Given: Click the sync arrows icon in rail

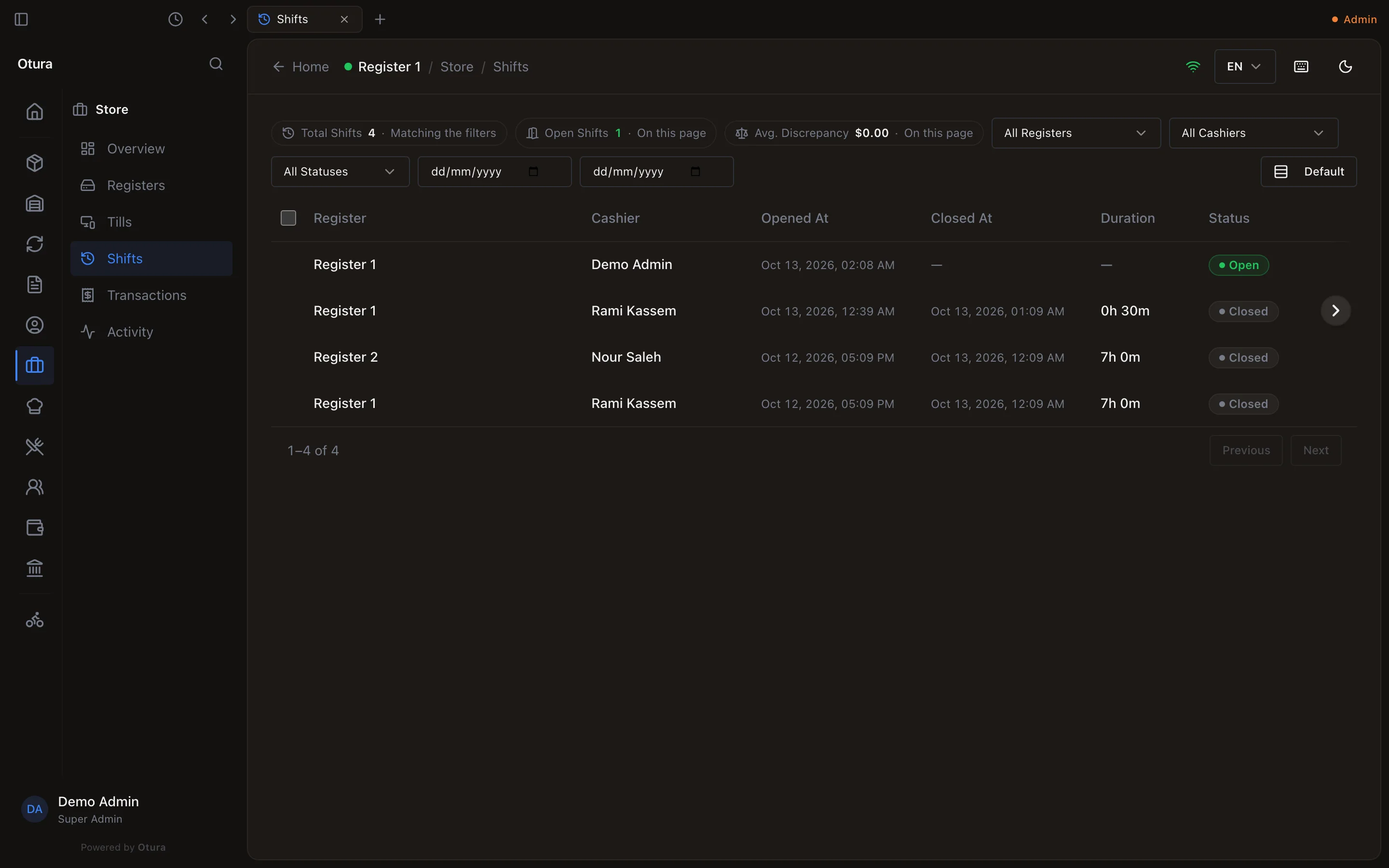Looking at the screenshot, I should tap(34, 244).
